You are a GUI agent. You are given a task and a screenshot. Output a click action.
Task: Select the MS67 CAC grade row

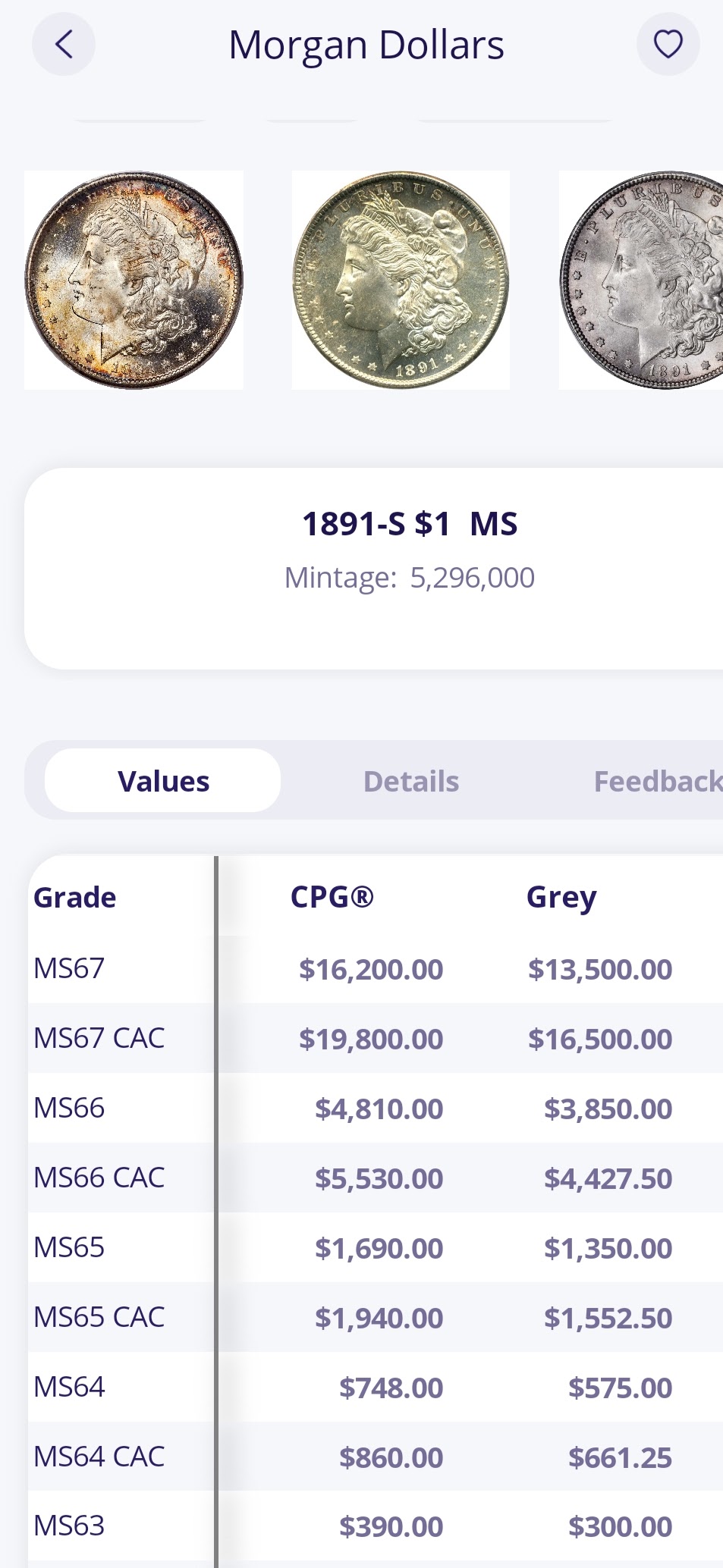click(99, 1038)
